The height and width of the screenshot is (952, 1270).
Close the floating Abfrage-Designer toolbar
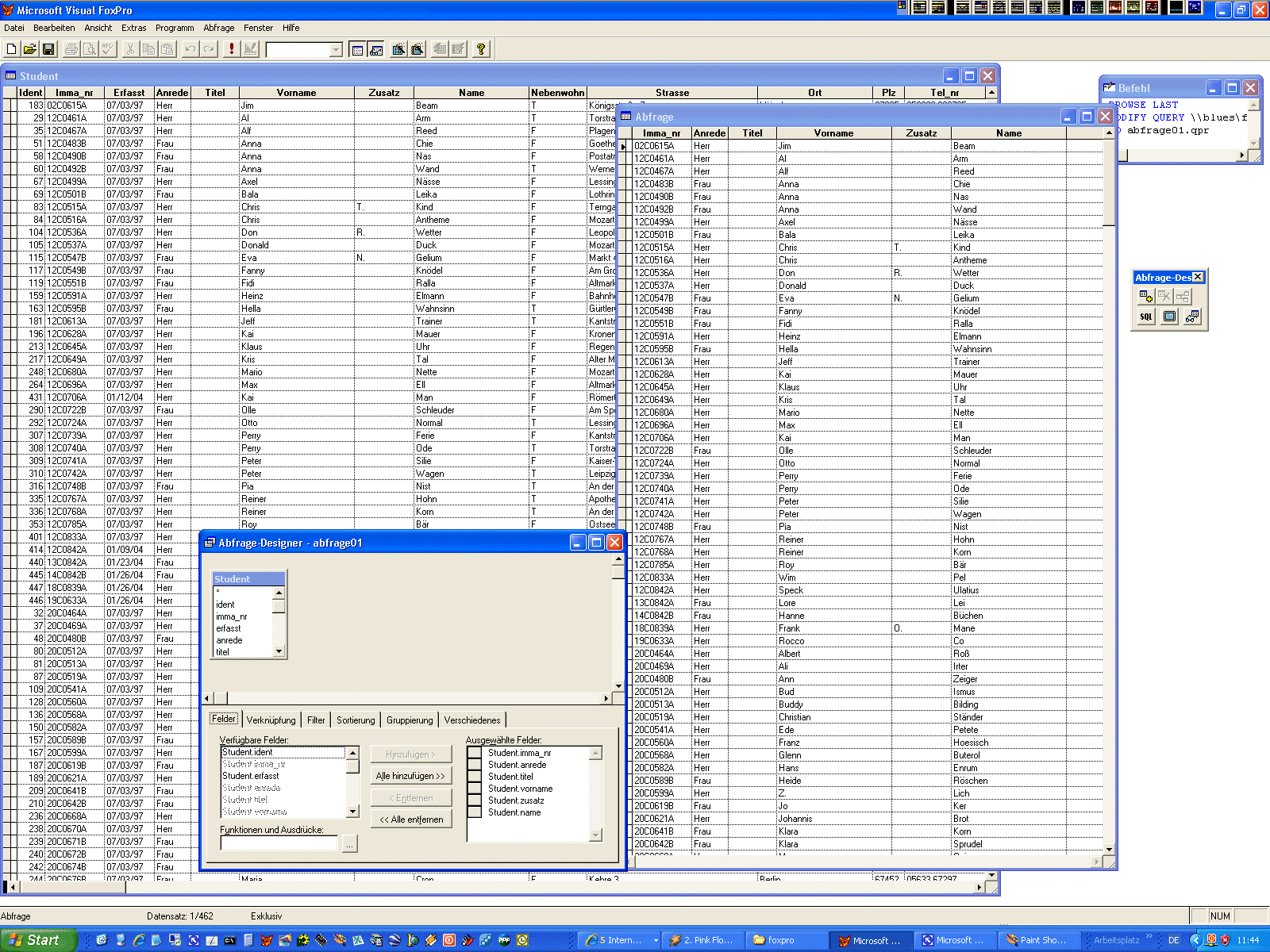(1198, 277)
